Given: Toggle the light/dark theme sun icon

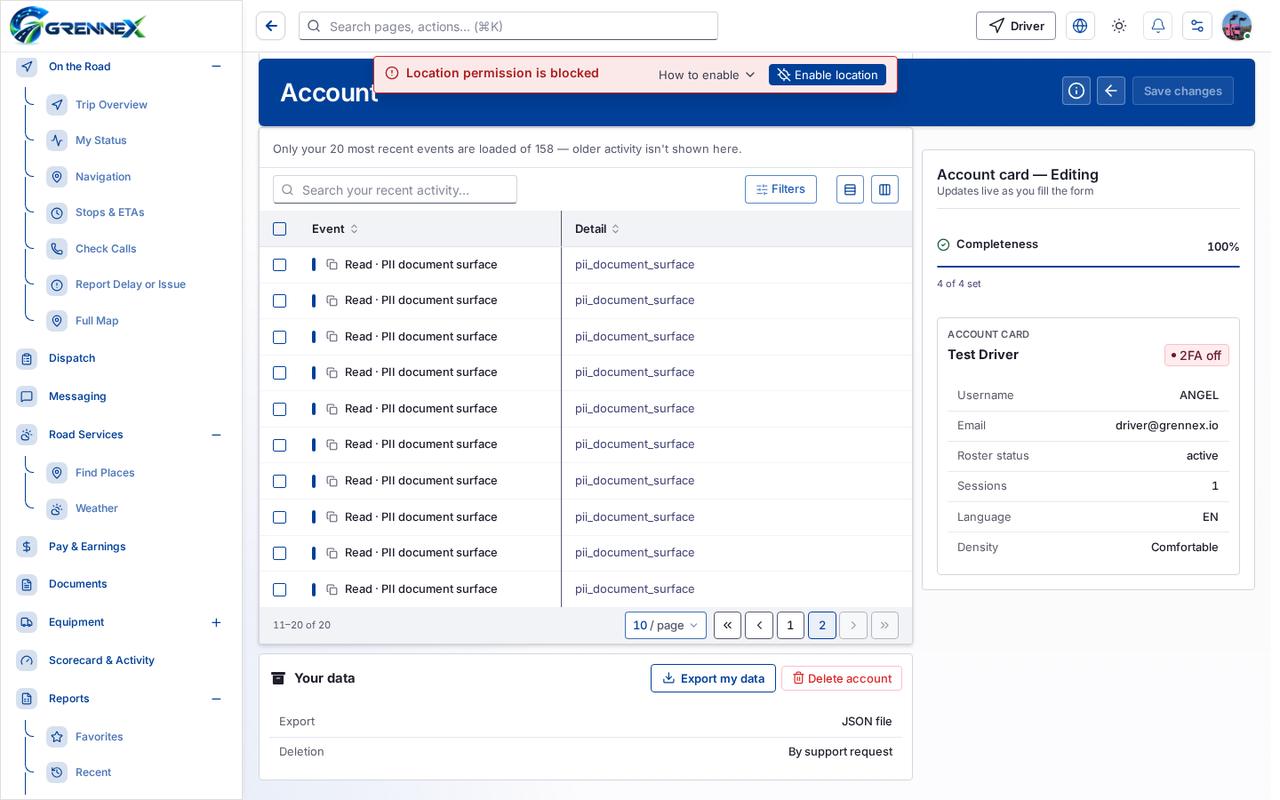Looking at the screenshot, I should pos(1119,26).
